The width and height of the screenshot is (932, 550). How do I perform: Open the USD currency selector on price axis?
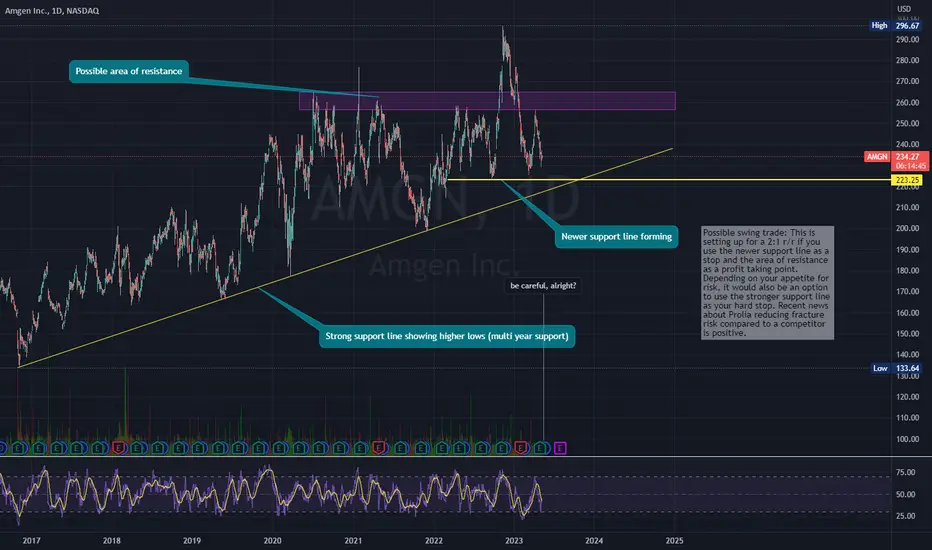point(904,9)
